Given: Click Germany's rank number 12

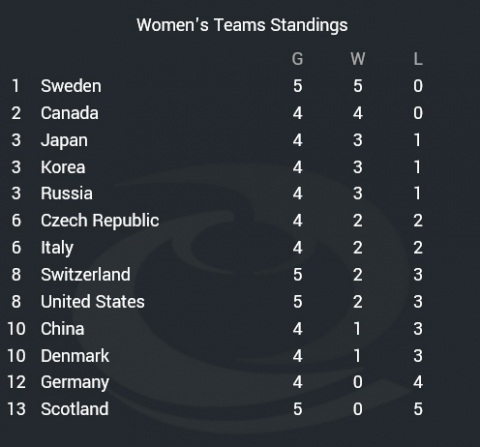Looking at the screenshot, I should [x=16, y=382].
